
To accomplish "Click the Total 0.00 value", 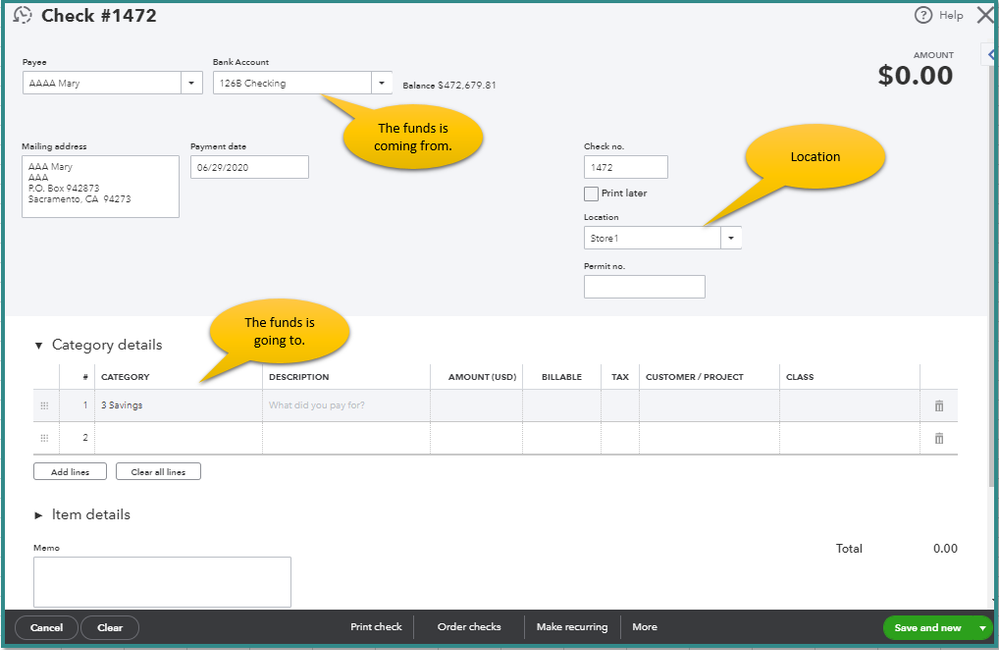I will pos(945,549).
